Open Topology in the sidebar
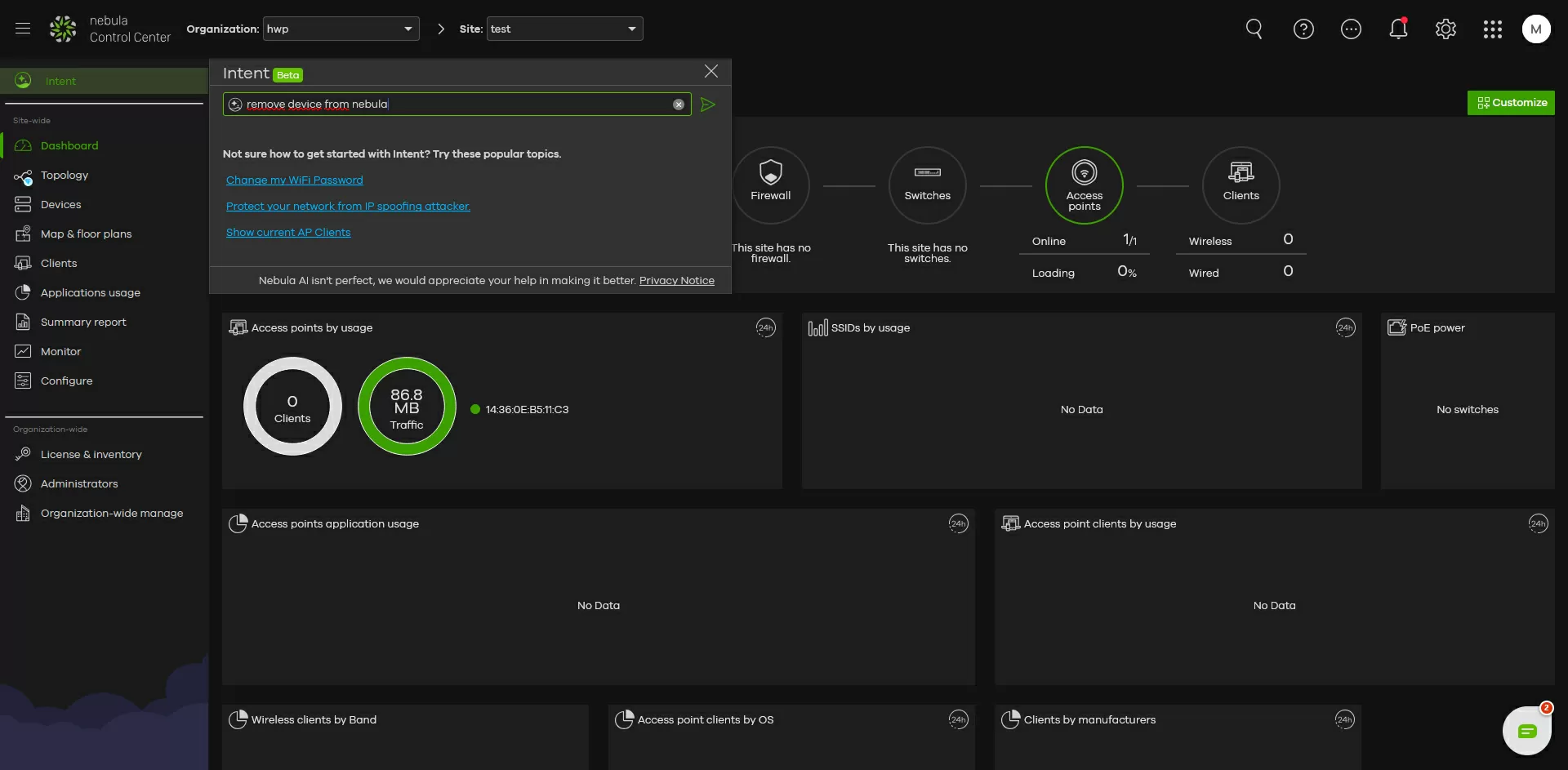 tap(65, 175)
